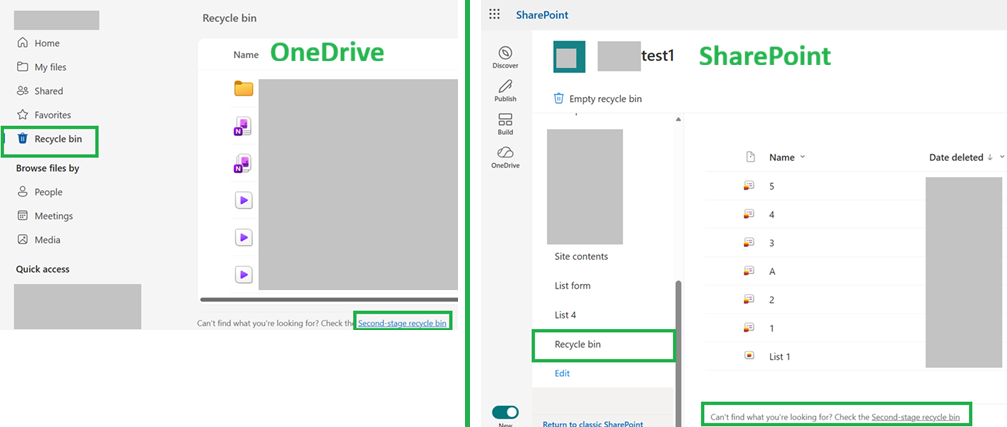Click the third purple video file icon

(243, 275)
